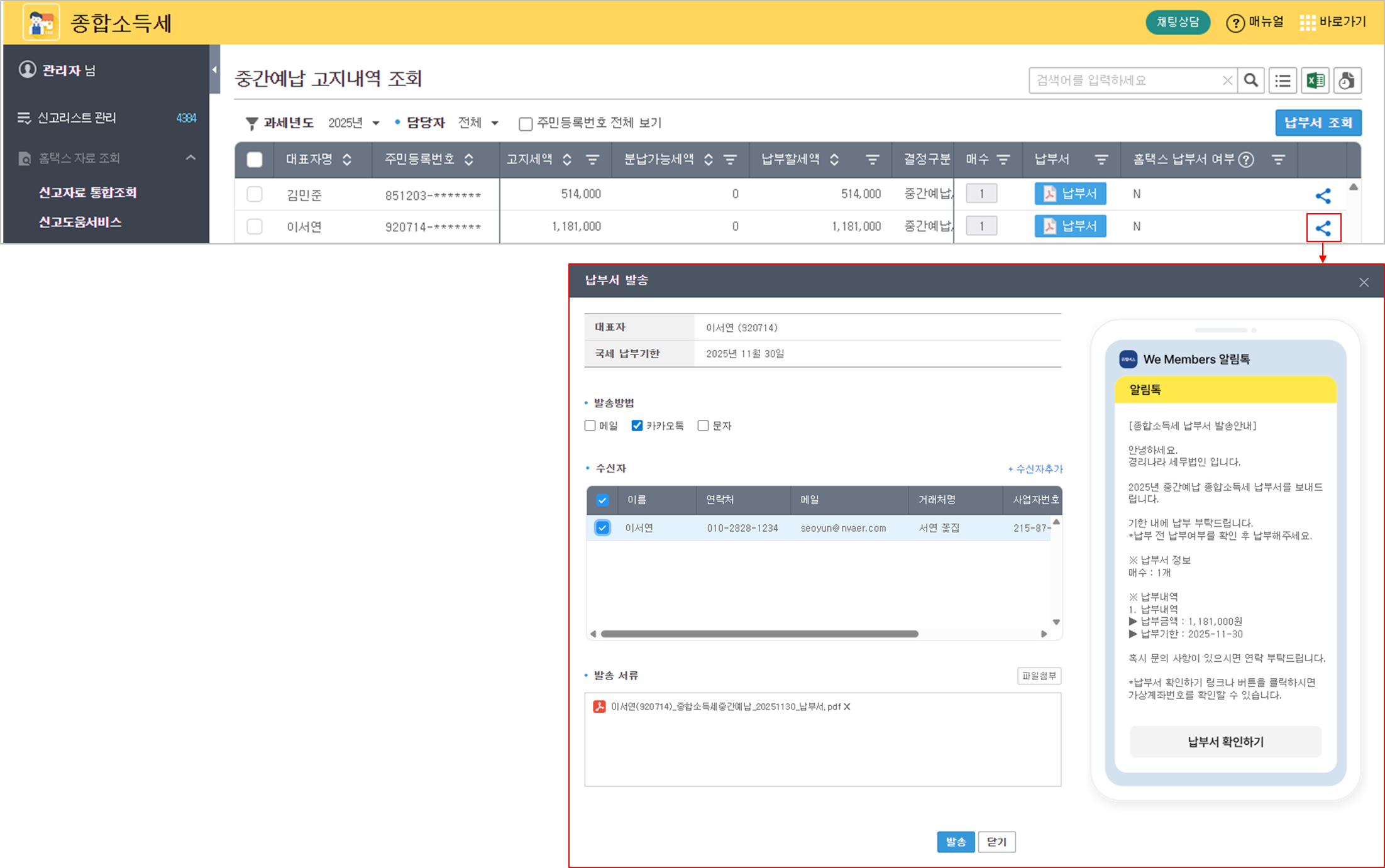Open the list view settings icon
Screen dimensions: 1385x868
coord(1283,80)
